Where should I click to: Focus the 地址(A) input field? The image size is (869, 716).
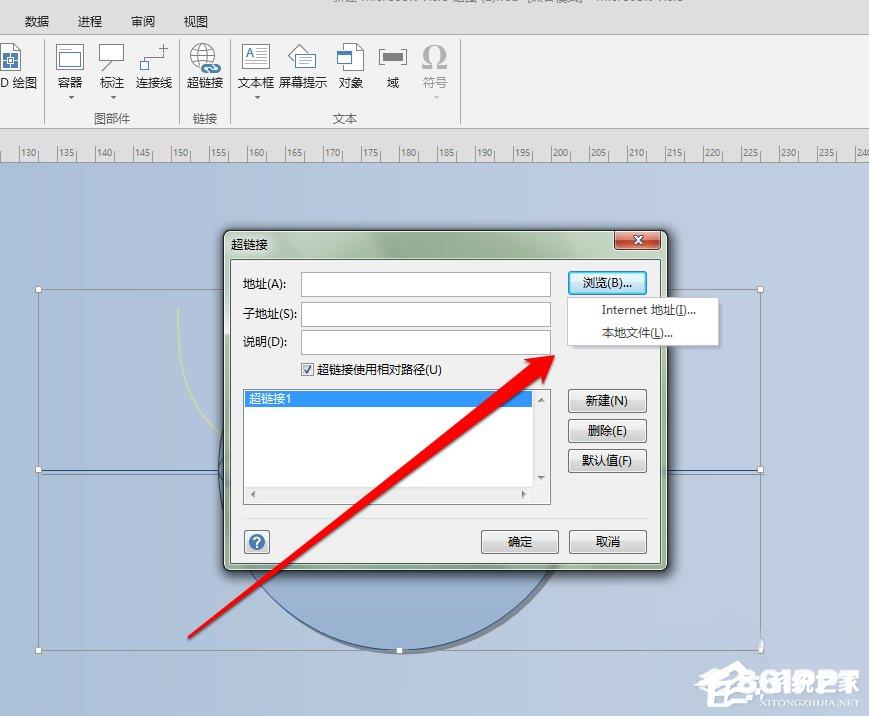pos(426,284)
